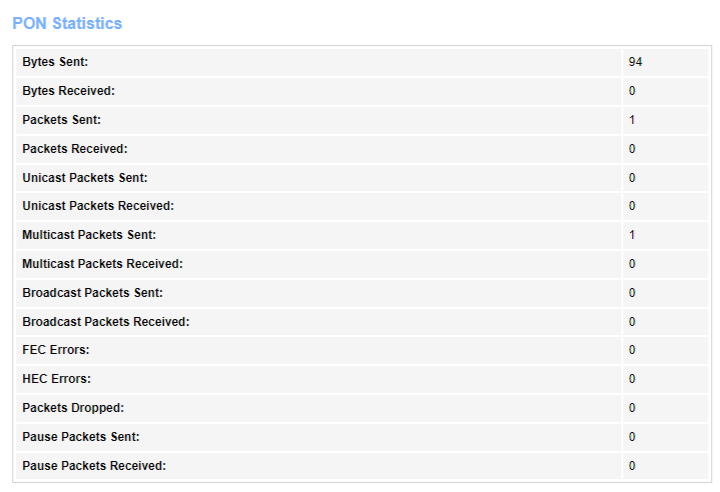The width and height of the screenshot is (720, 492).
Task: Select the Bytes Sent value 94
Action: click(x=635, y=62)
